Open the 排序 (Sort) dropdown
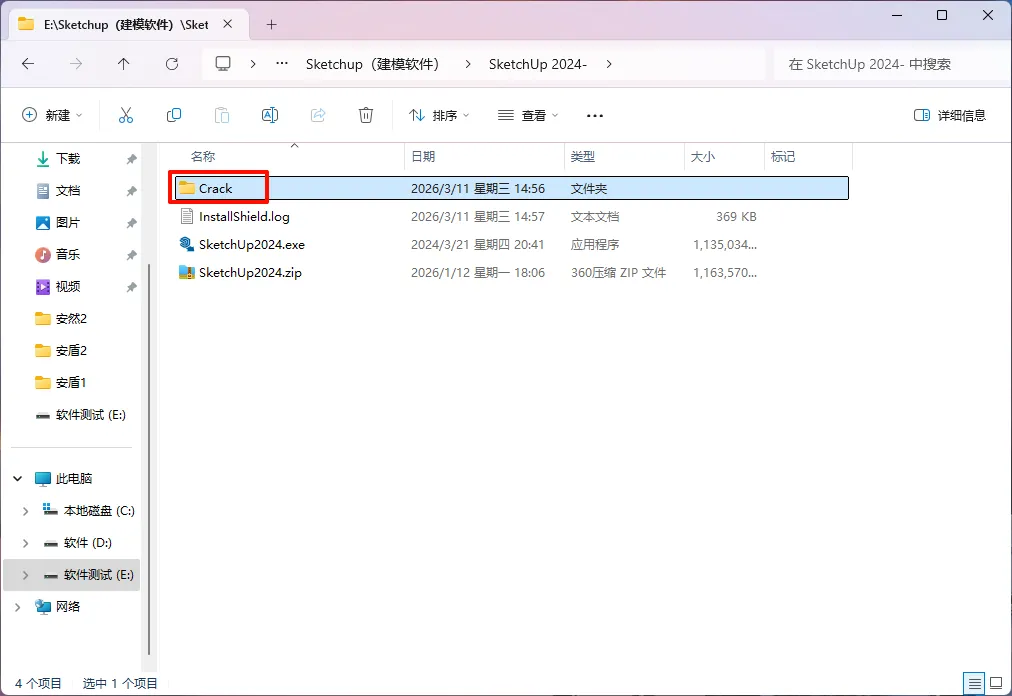The image size is (1012, 696). pos(439,115)
